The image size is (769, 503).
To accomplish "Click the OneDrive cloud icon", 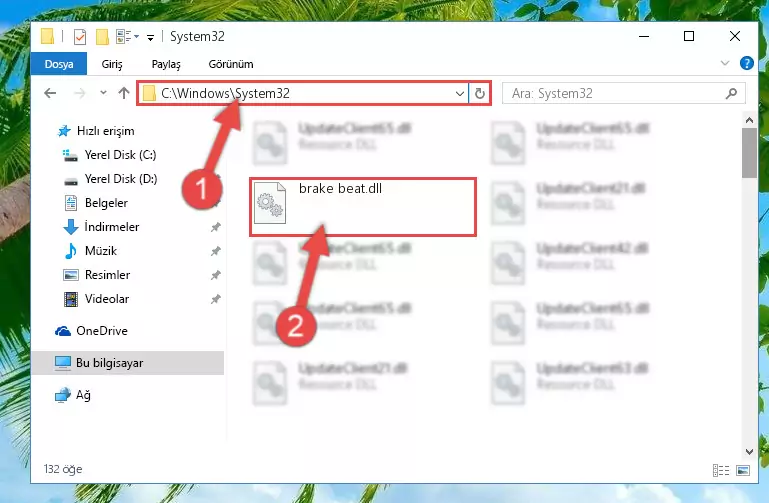I will pos(63,331).
